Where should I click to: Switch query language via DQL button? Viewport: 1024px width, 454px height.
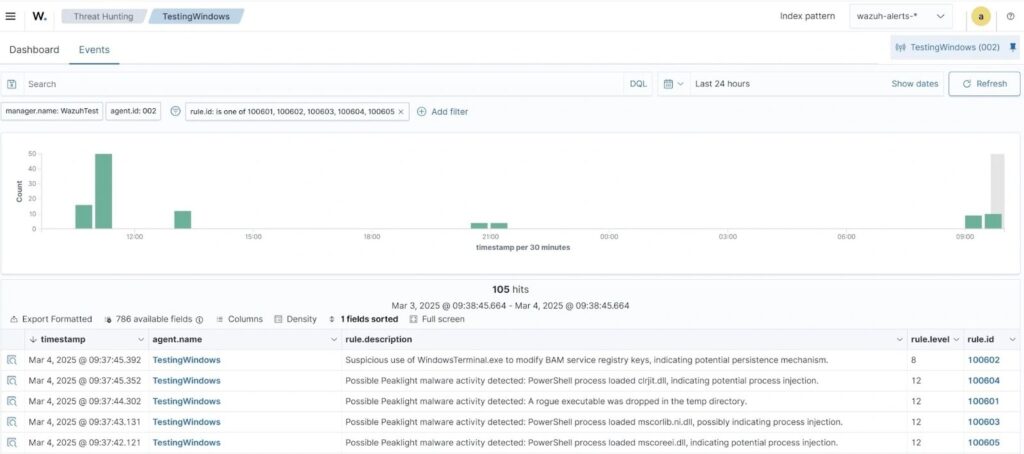tap(638, 84)
